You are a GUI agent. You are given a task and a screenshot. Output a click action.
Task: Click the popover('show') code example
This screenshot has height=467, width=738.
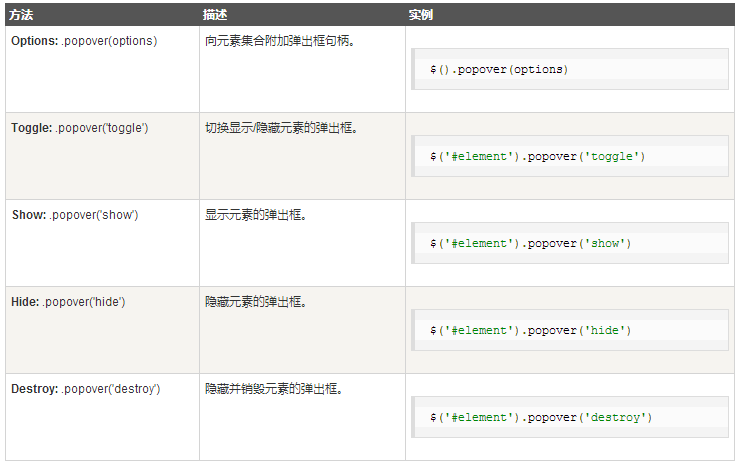point(570,243)
